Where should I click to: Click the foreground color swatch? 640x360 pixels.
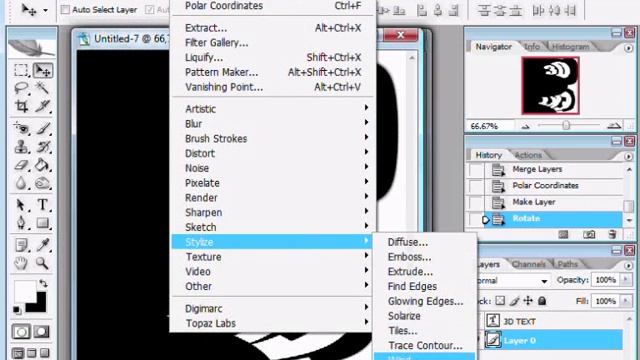pyautogui.click(x=24, y=291)
